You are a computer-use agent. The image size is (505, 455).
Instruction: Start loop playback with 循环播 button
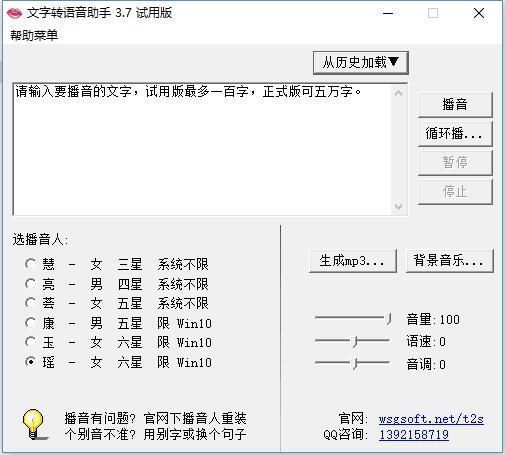point(455,134)
